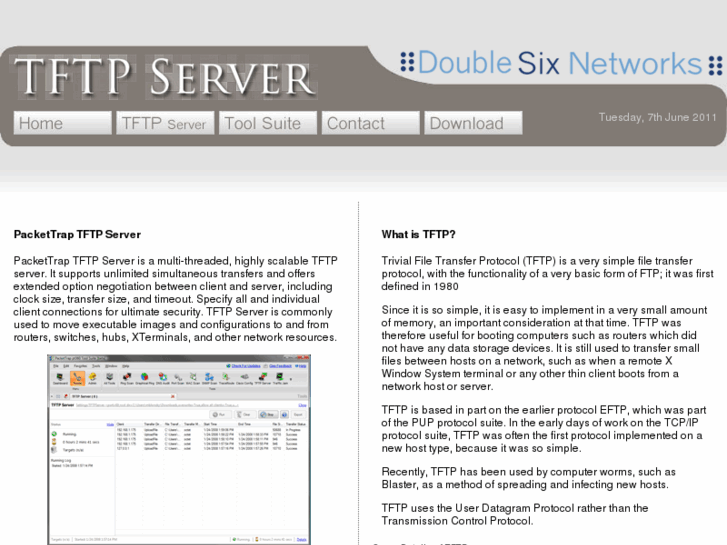
Task: Select the Download navigation button
Action: pyautogui.click(x=473, y=123)
